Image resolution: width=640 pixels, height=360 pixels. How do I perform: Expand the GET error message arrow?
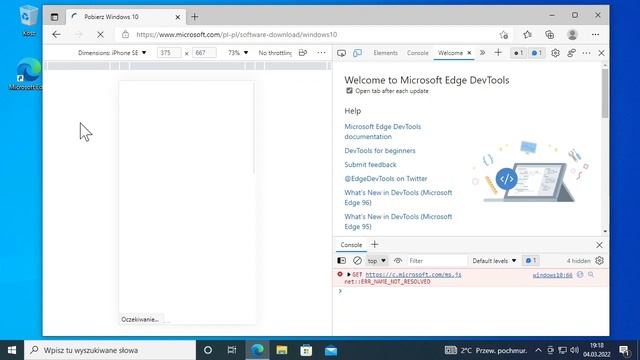[349, 274]
